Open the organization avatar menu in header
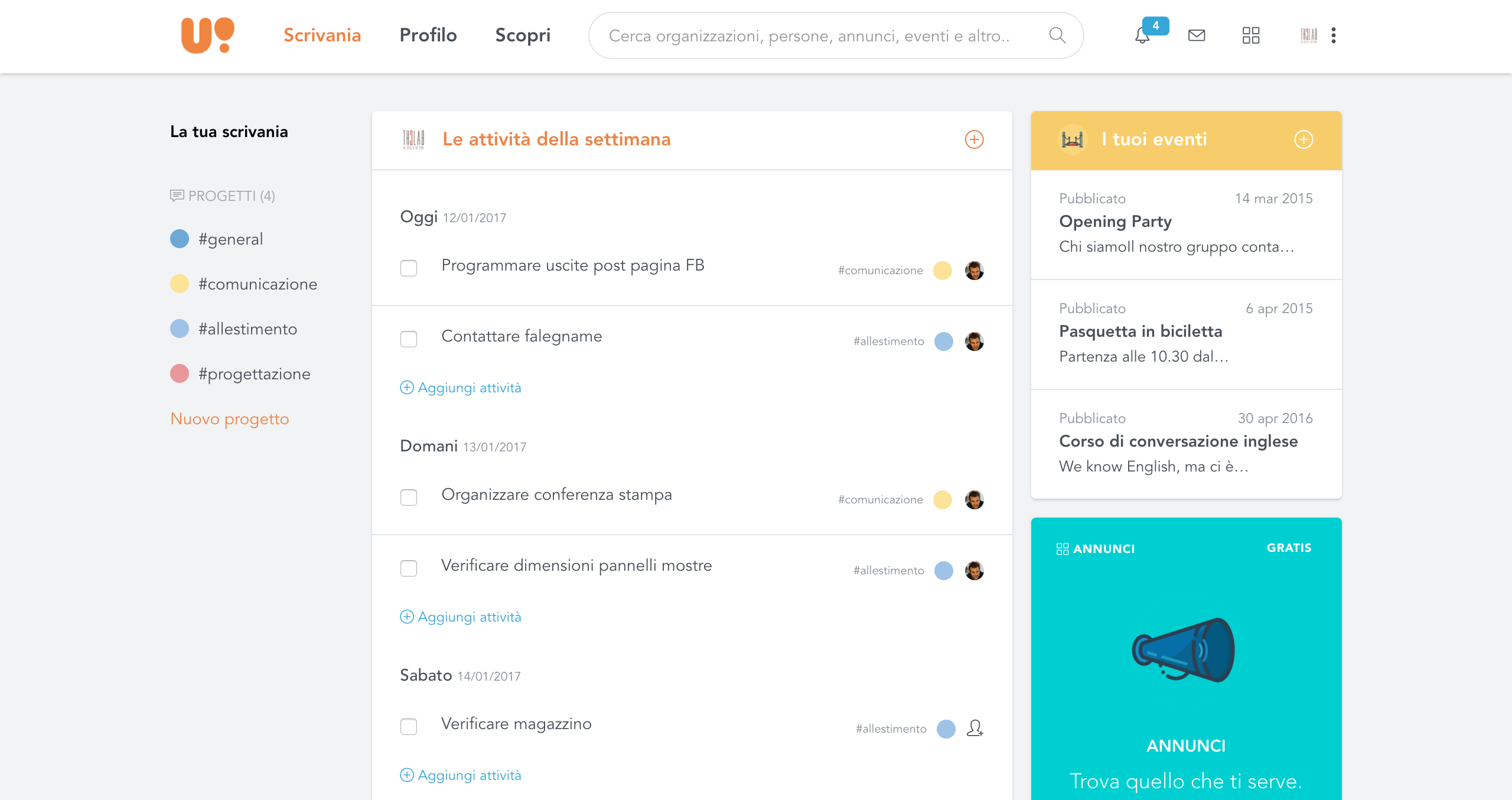Viewport: 1512px width, 800px height. pos(1309,35)
